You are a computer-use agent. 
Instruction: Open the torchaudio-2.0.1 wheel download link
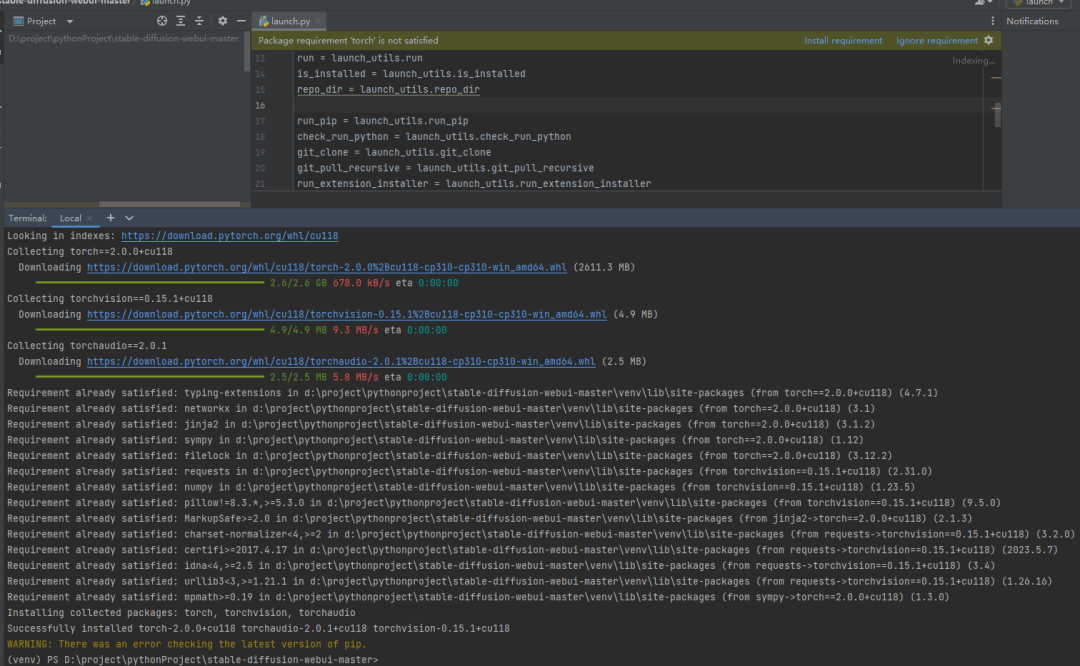[x=341, y=362]
